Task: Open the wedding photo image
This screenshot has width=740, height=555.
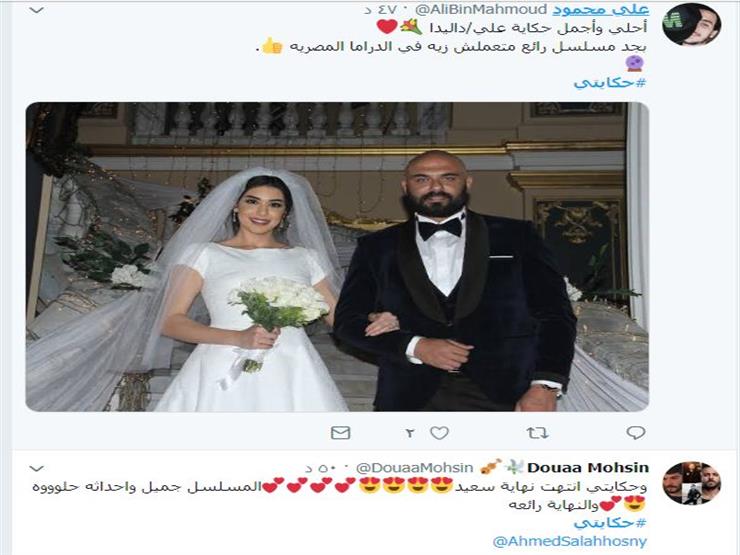Action: click(337, 257)
